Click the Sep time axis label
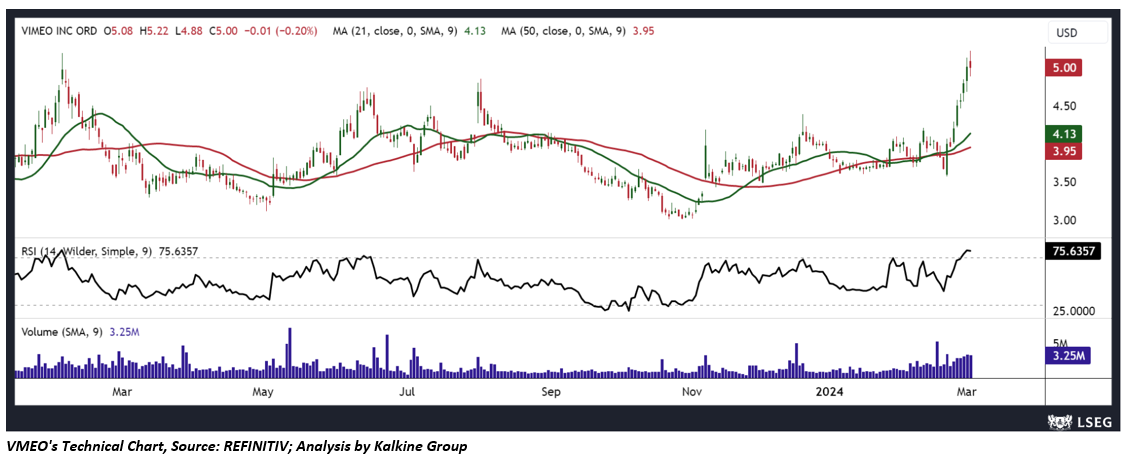Viewport: 1125px width, 455px height. [x=550, y=392]
